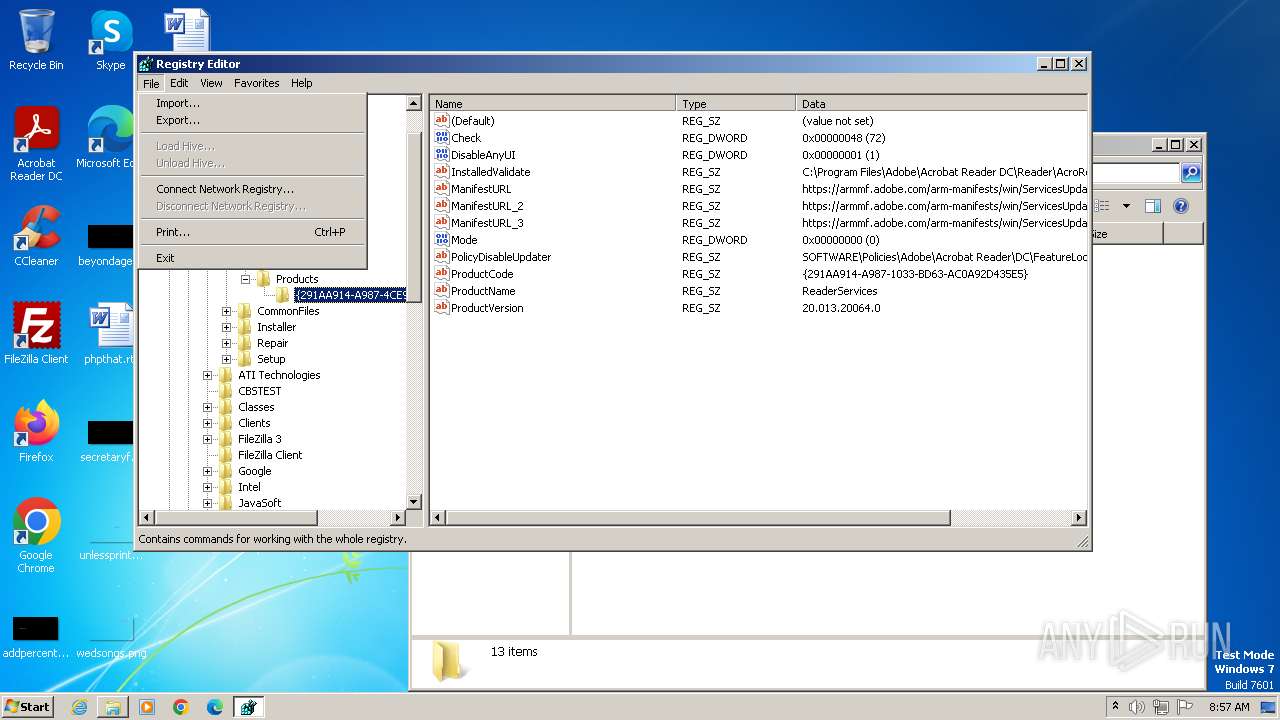
Task: Select Connect Network Registry...
Action: [253, 189]
